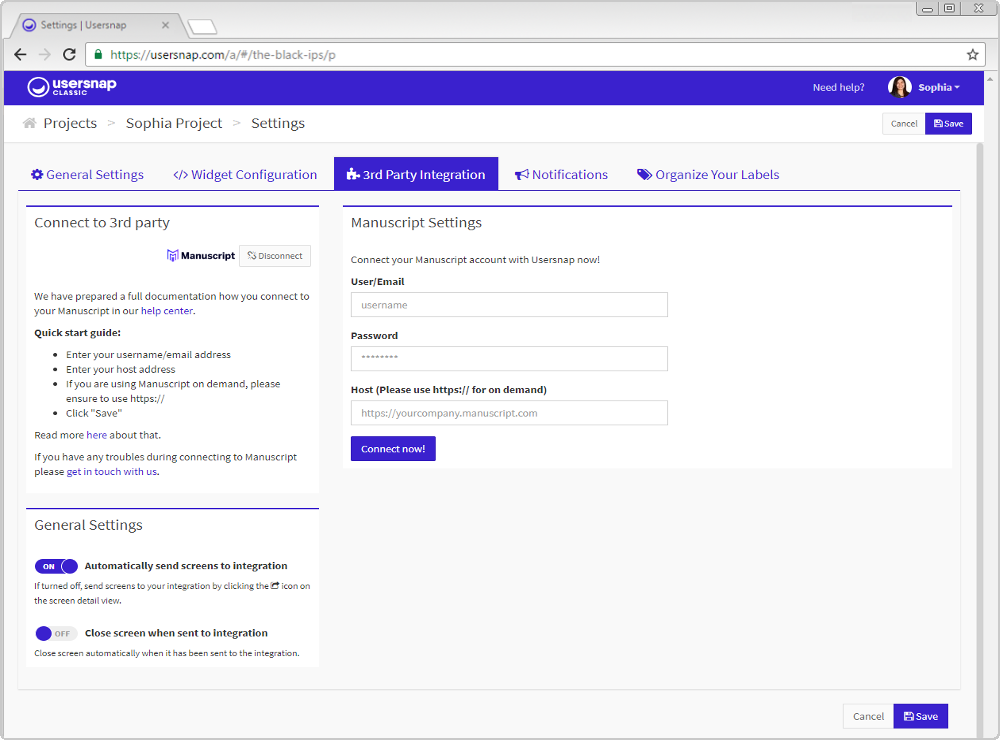Image resolution: width=1000 pixels, height=740 pixels.
Task: Click the Settings breadcrumb text
Action: 278,123
